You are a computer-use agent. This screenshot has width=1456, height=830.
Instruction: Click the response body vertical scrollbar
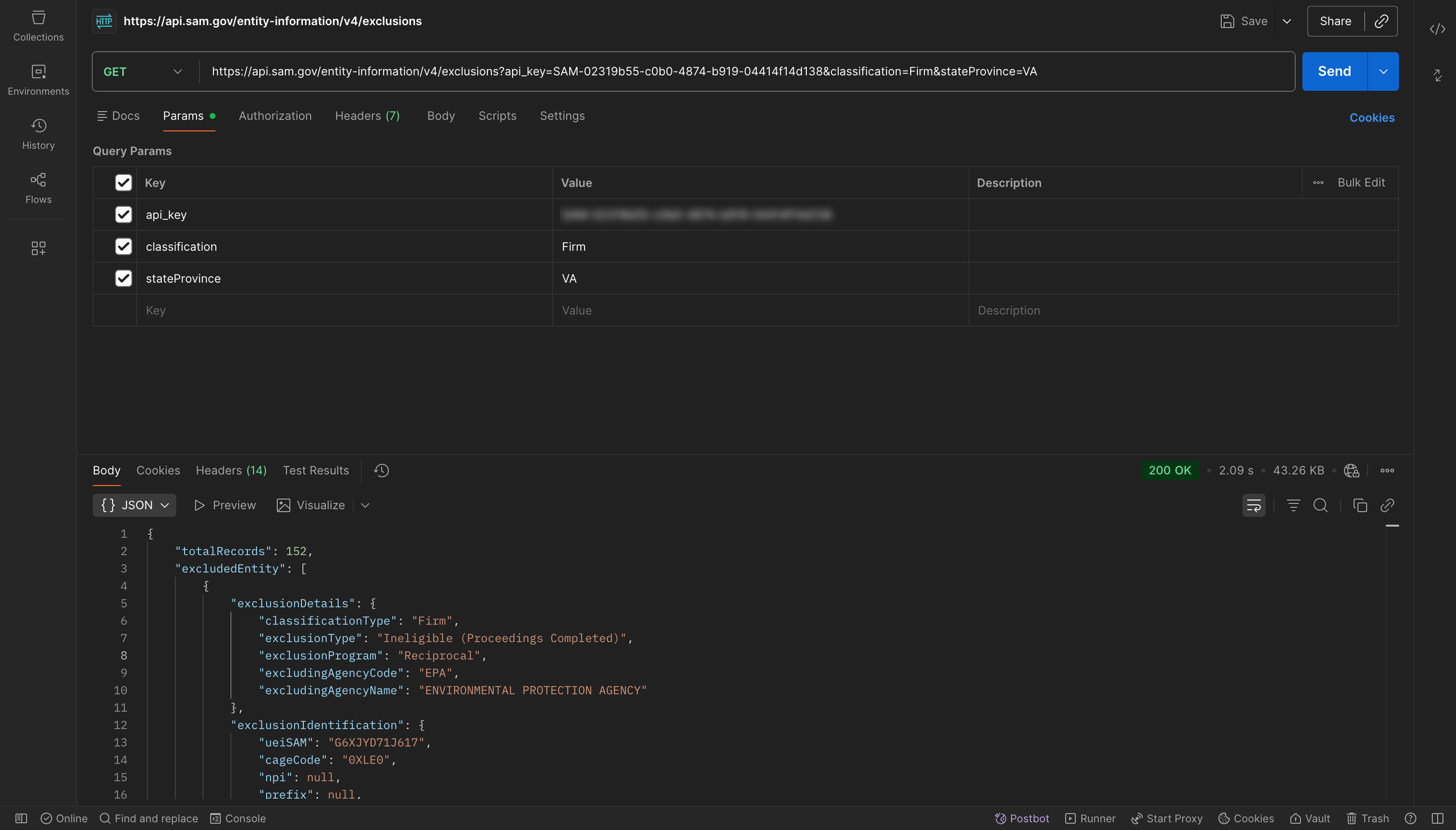point(1392,661)
